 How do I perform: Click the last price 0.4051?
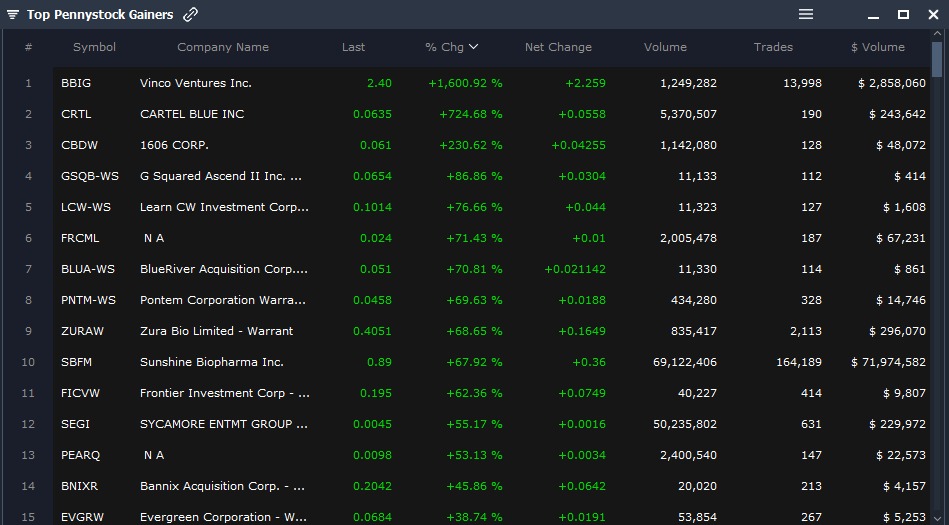click(x=372, y=331)
